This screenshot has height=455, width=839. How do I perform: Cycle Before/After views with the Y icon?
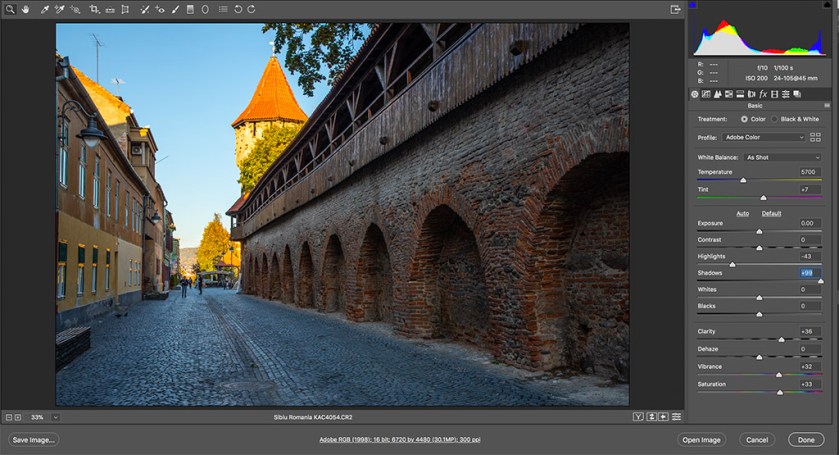[638, 417]
